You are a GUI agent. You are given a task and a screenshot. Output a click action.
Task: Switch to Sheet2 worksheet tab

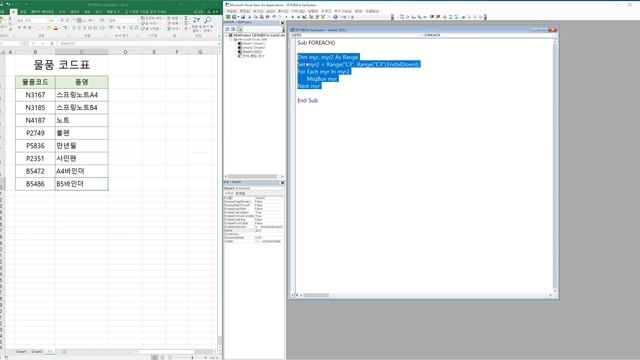click(37, 351)
